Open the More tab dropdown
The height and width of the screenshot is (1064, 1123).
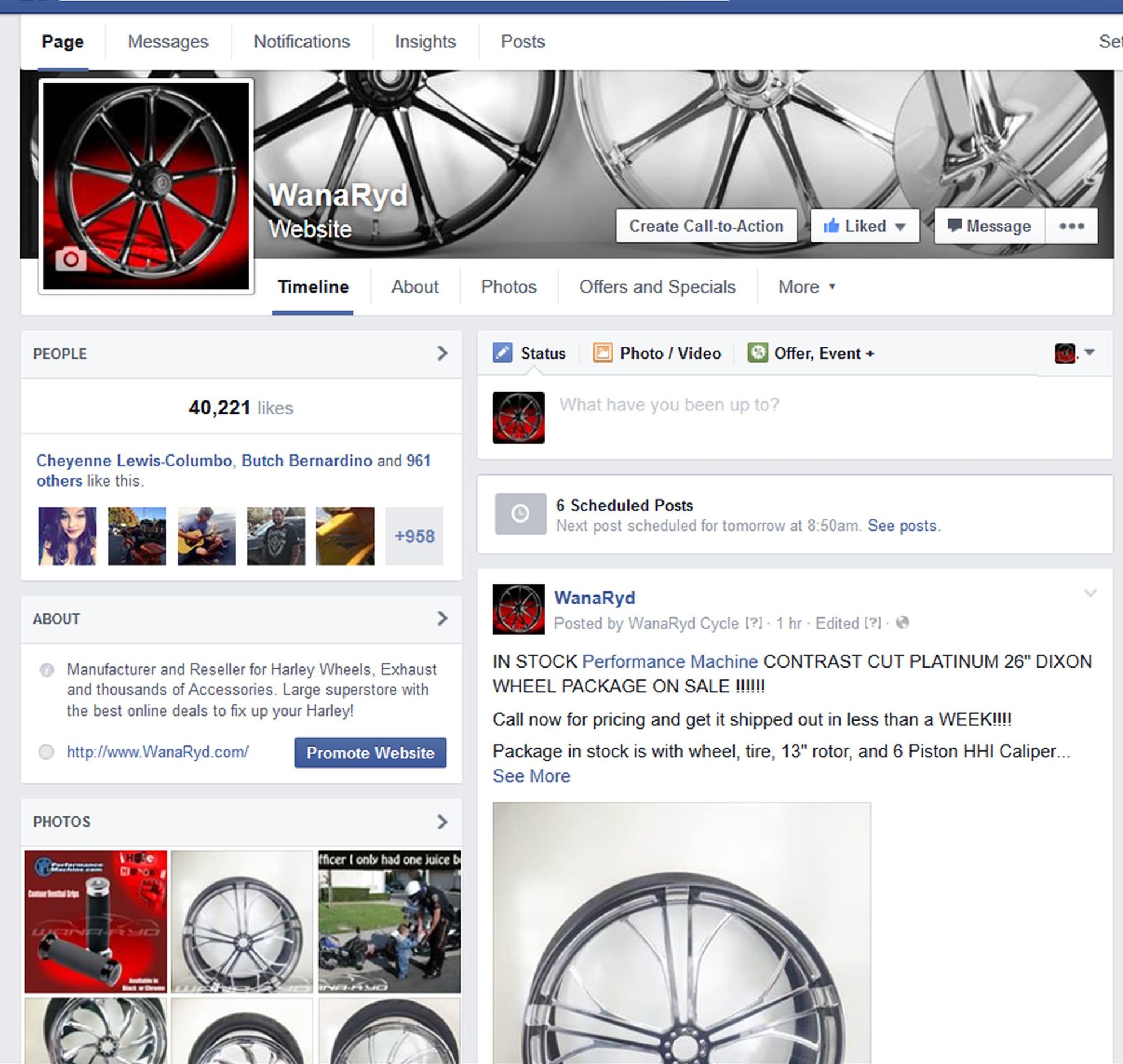point(807,287)
